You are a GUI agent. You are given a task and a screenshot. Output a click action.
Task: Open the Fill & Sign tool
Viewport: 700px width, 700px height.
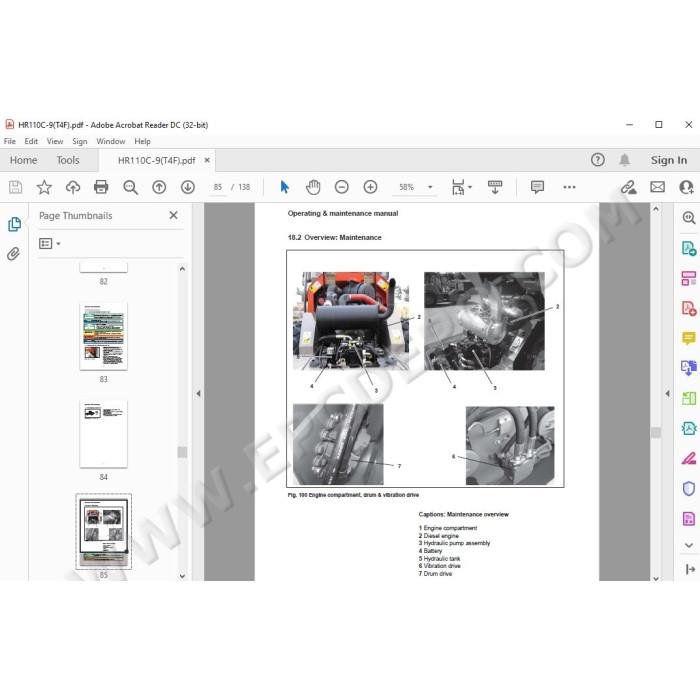689,458
